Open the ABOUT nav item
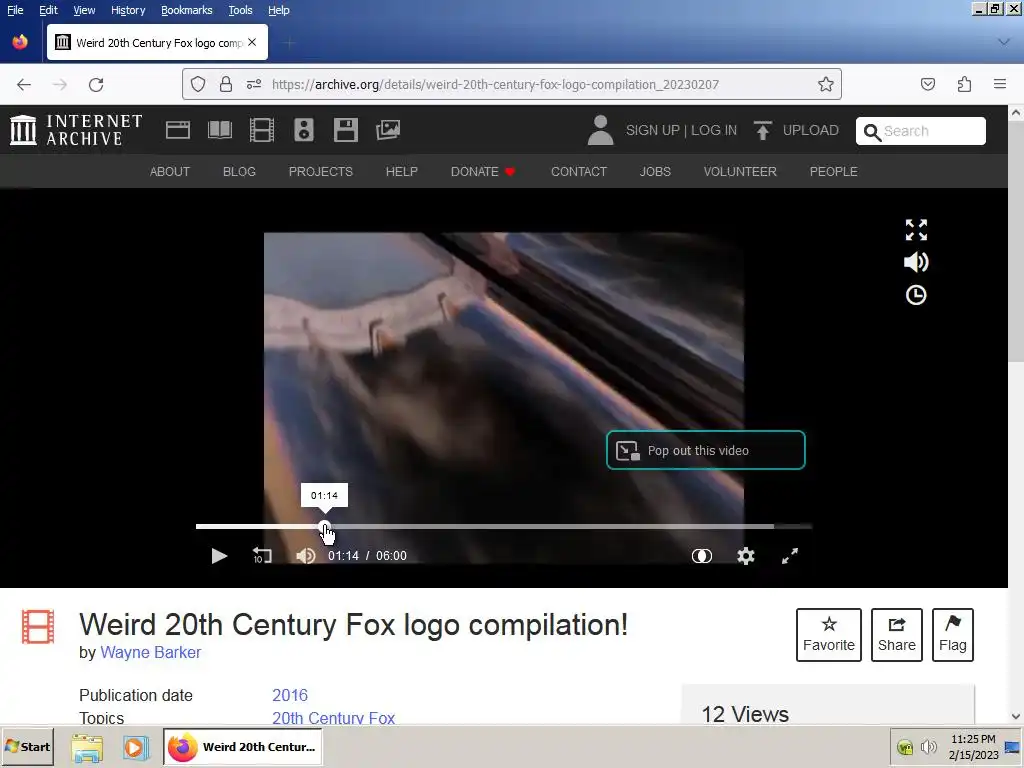The width and height of the screenshot is (1024, 768). 170,172
